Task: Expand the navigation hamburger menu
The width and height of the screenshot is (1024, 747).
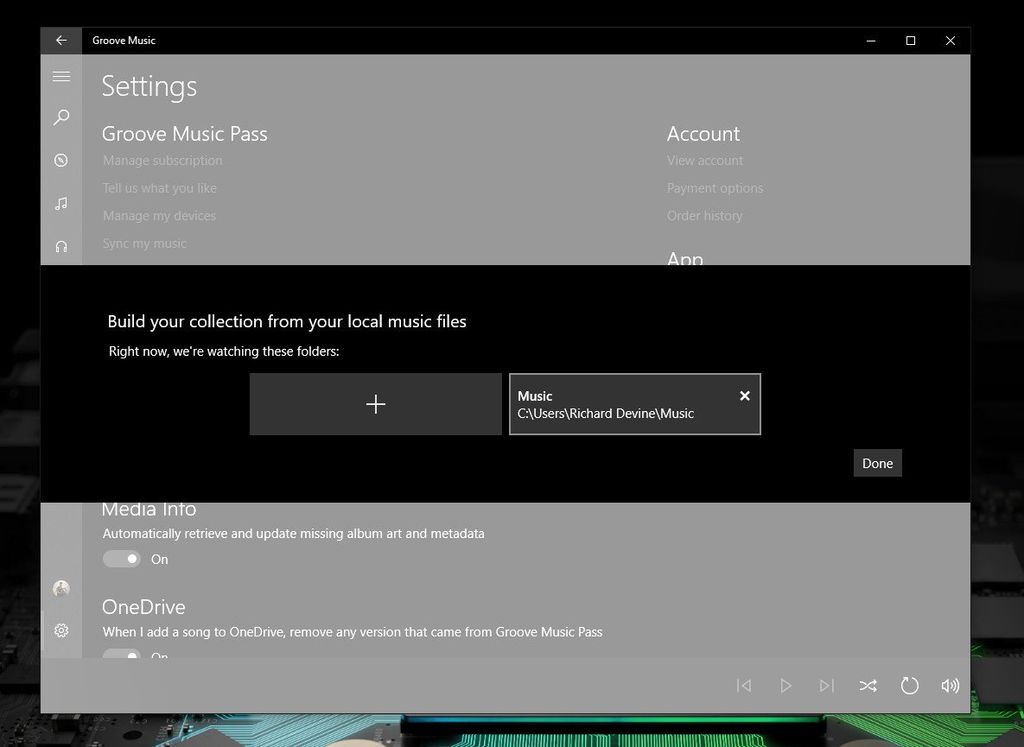Action: [61, 76]
